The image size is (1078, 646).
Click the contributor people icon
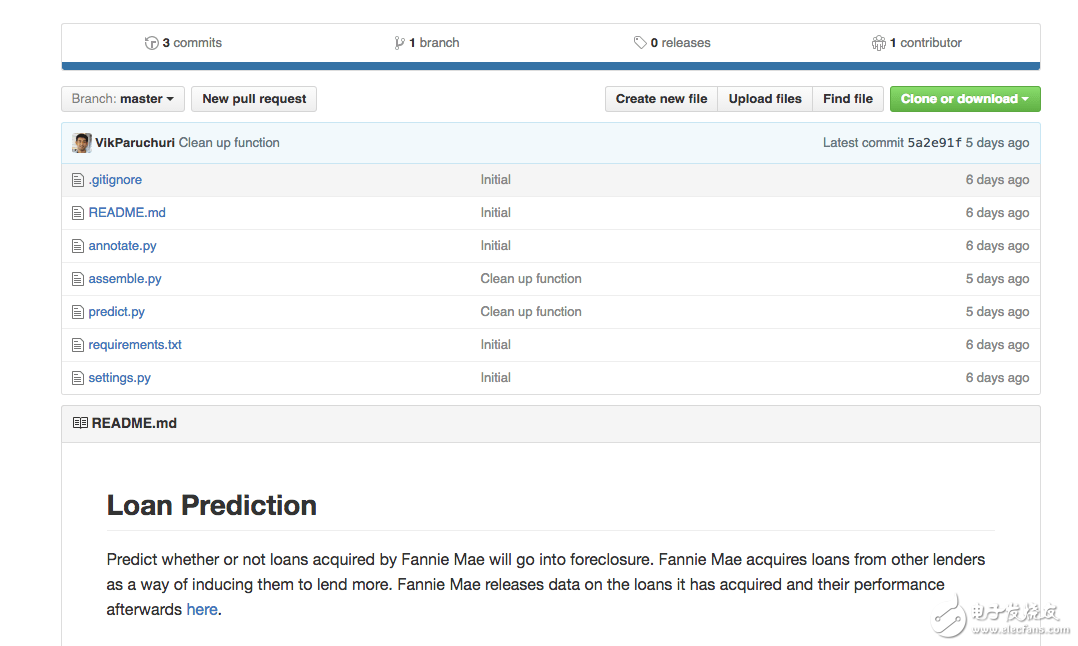878,43
